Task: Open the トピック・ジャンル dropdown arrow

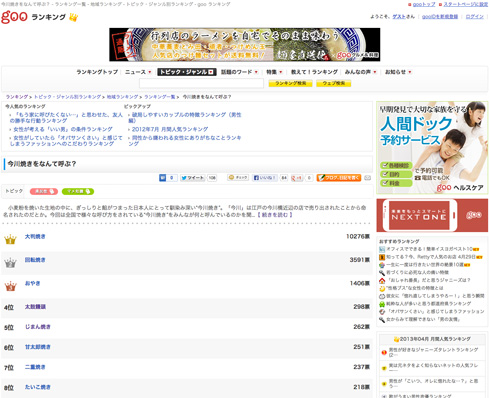Action: (211, 72)
